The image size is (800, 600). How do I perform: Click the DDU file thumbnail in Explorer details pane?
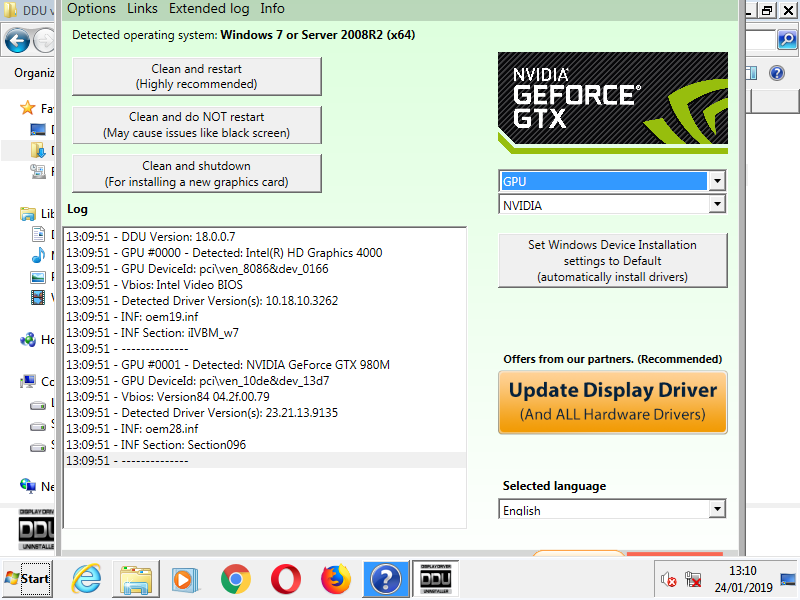pyautogui.click(x=36, y=530)
